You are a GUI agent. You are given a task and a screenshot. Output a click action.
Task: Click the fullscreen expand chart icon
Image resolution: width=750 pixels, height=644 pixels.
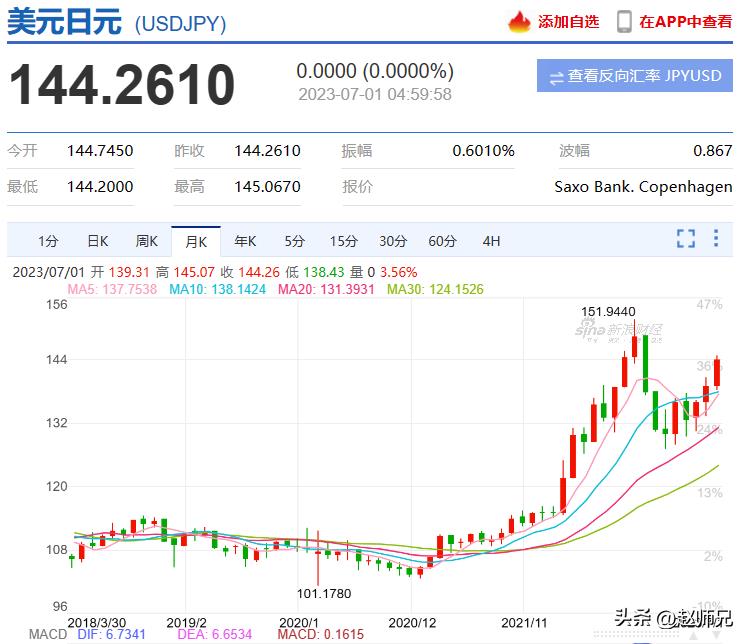[x=685, y=238]
